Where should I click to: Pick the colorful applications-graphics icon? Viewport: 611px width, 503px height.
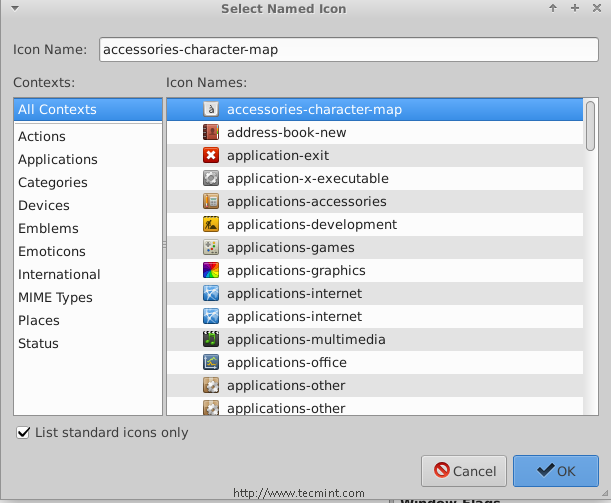pyautogui.click(x=210, y=270)
